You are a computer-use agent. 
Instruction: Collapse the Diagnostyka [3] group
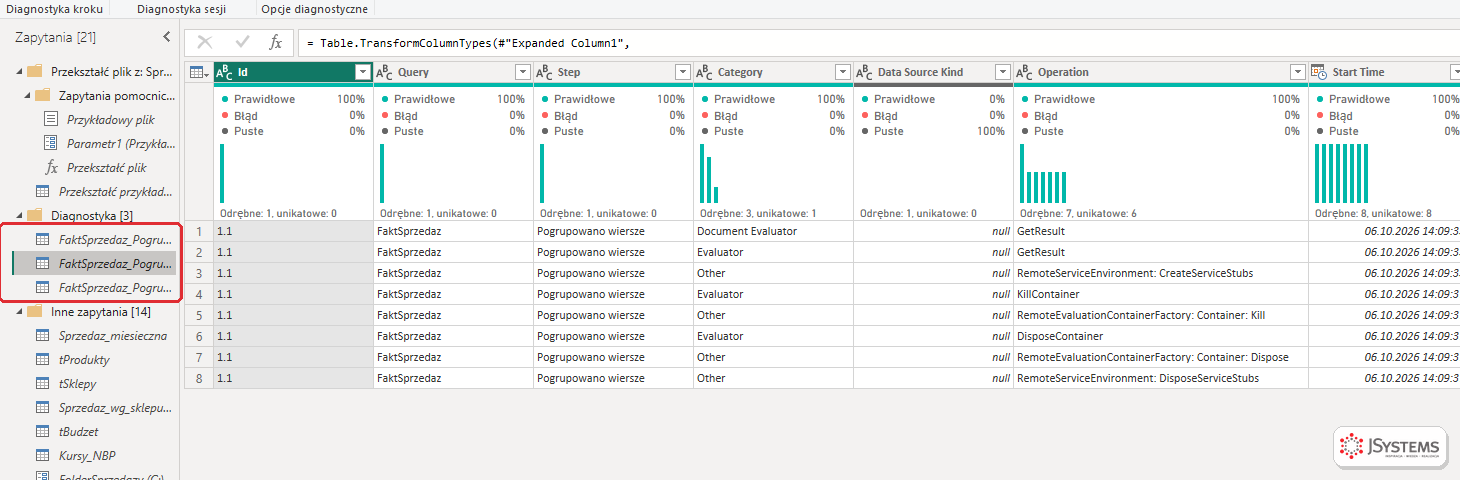(18, 216)
